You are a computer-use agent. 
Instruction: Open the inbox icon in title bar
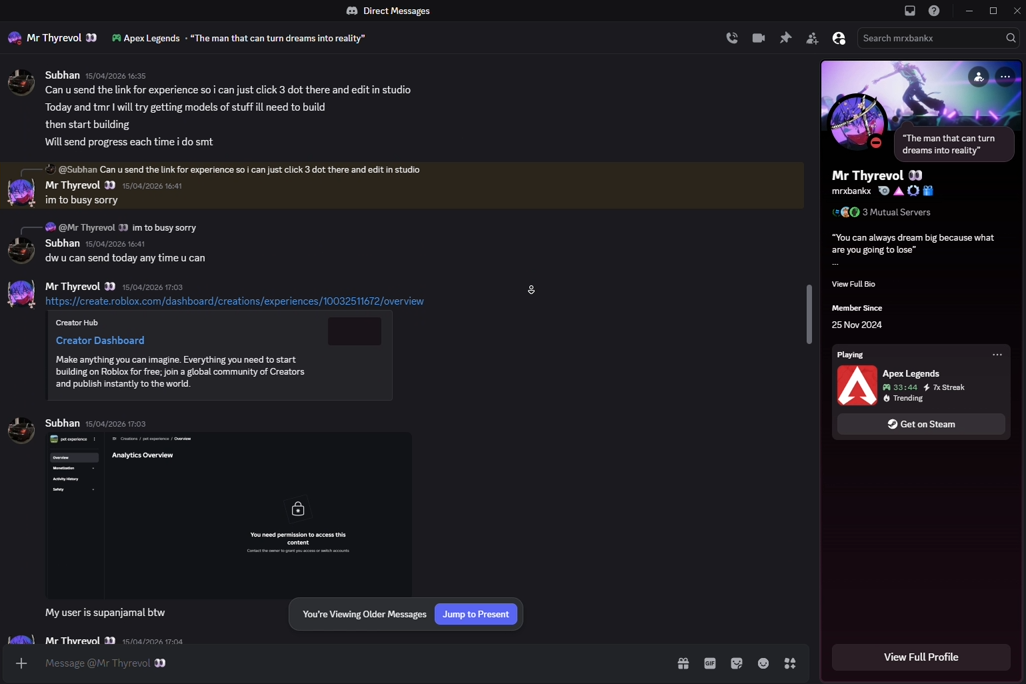tap(910, 10)
